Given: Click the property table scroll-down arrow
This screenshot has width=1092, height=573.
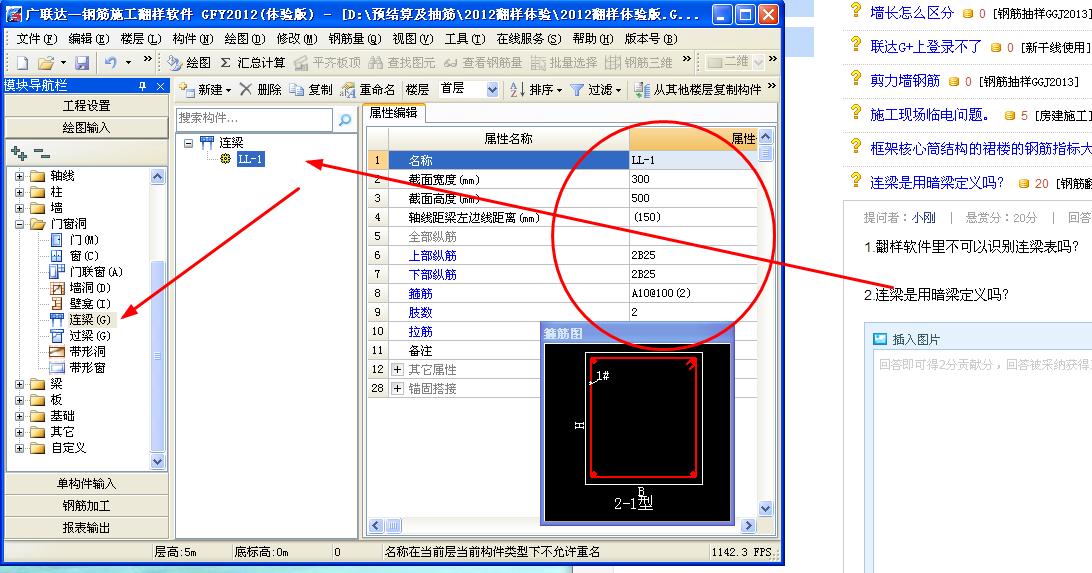Looking at the screenshot, I should (765, 508).
